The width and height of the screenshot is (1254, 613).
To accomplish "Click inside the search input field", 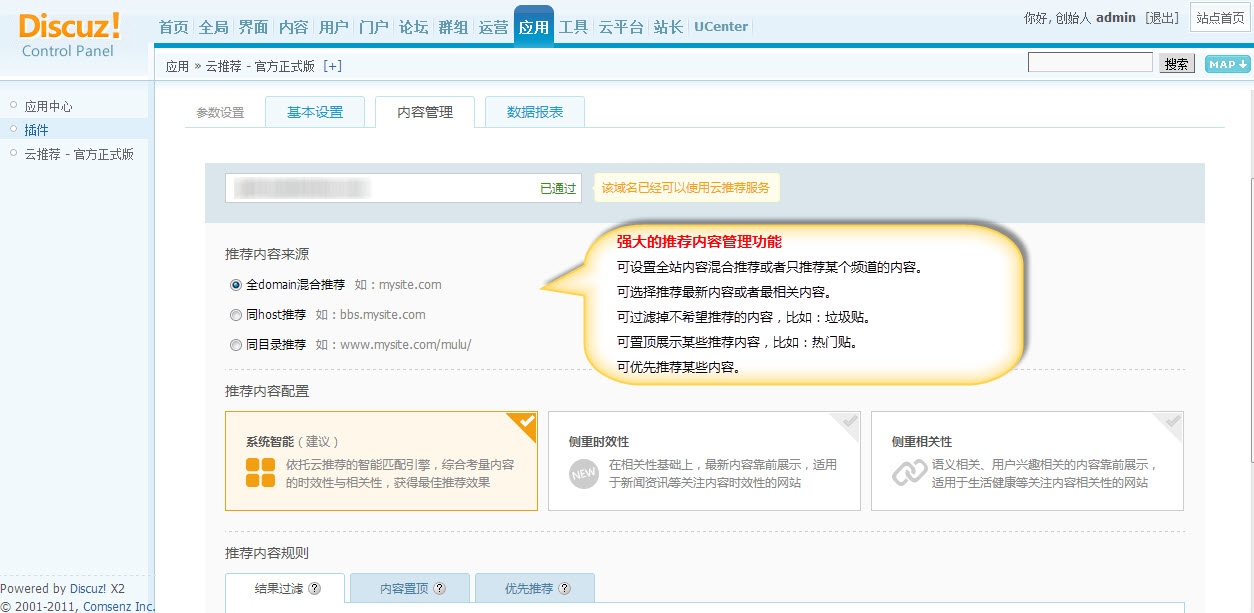I will click(x=1089, y=62).
